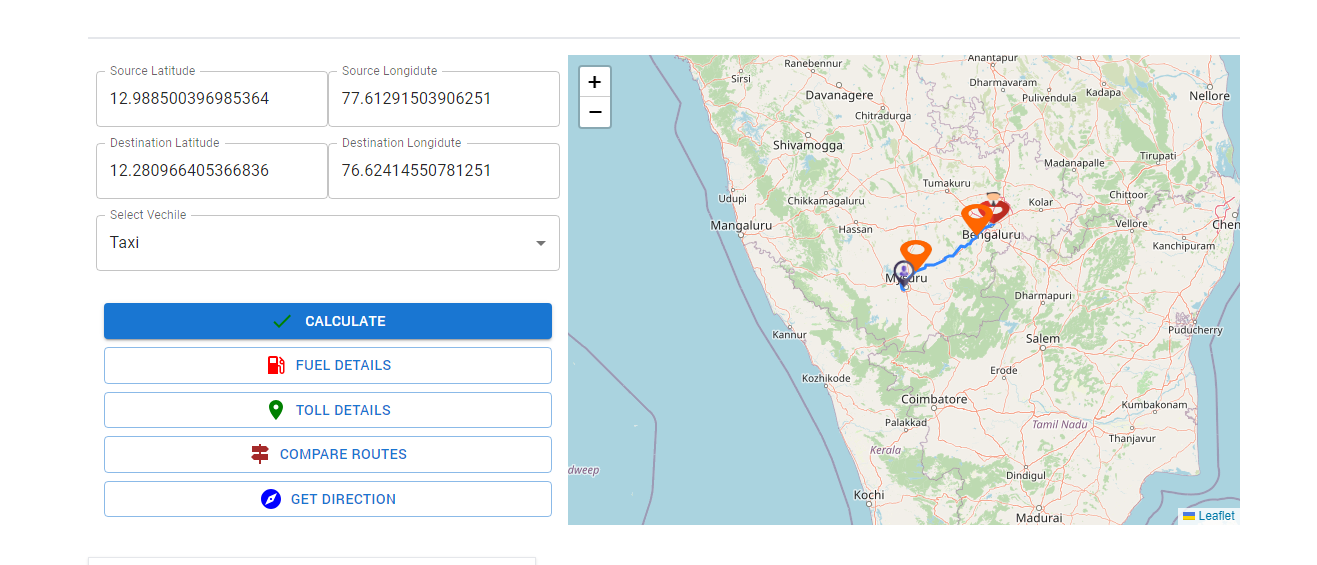The image size is (1317, 565).
Task: Click the Chitradurga label on the map
Action: coord(883,116)
